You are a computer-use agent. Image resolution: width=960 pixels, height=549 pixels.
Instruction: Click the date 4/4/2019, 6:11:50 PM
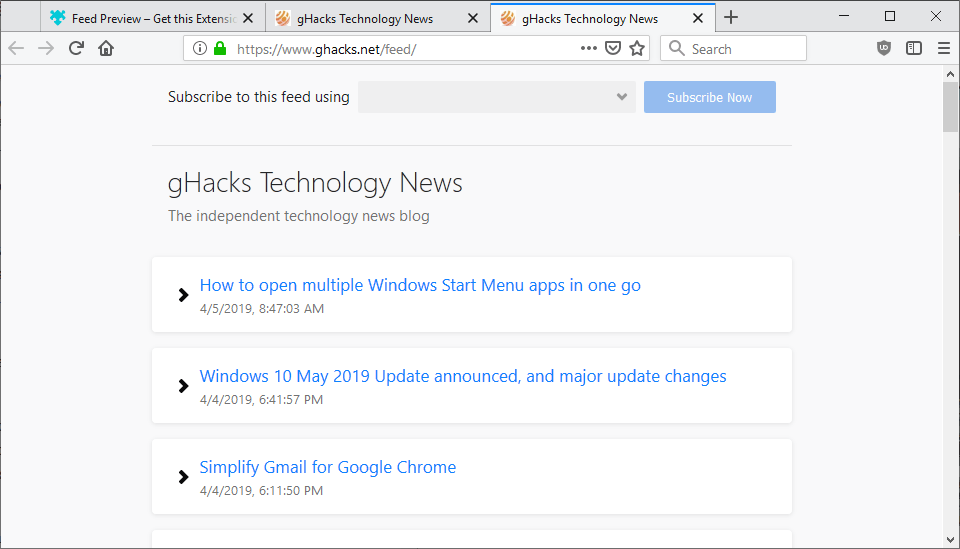pos(261,490)
